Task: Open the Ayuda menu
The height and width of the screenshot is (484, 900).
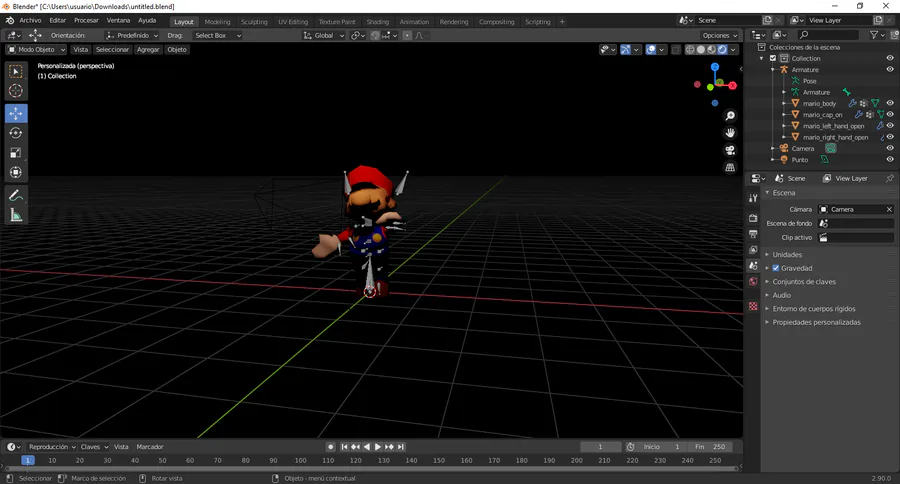Action: coord(147,20)
